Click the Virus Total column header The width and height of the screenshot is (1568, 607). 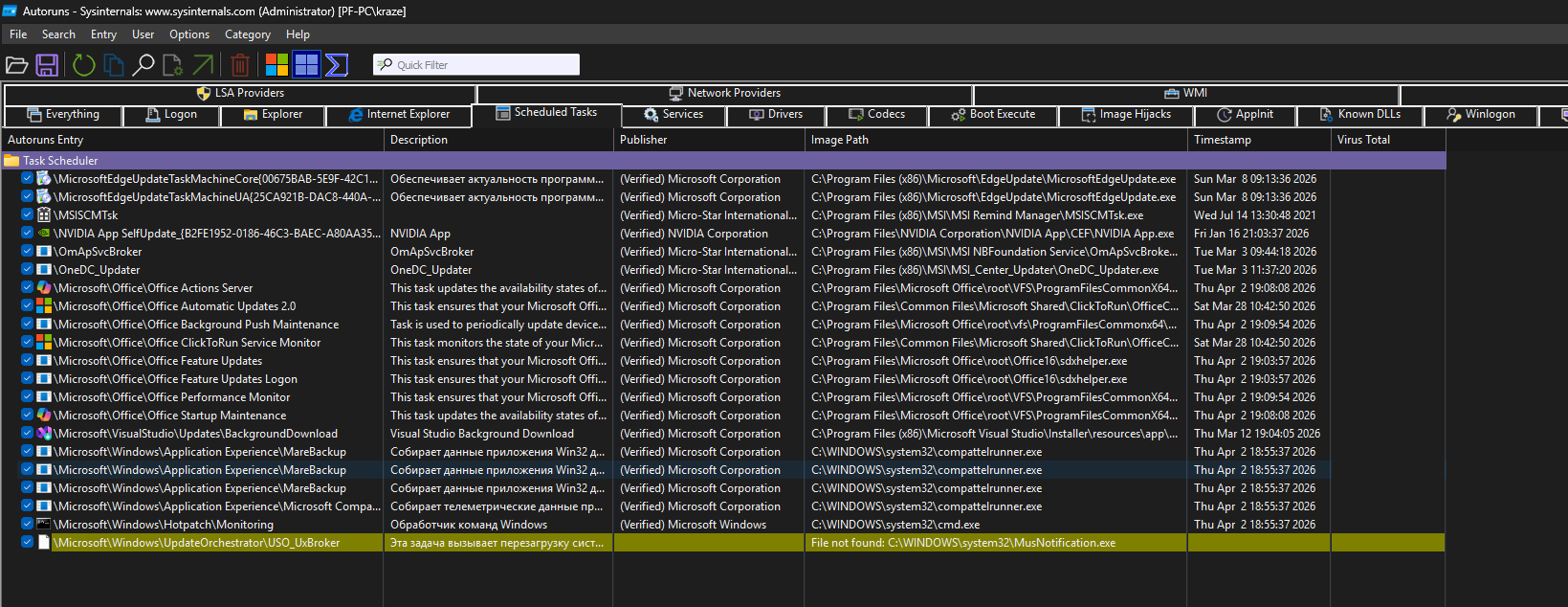(1388, 140)
